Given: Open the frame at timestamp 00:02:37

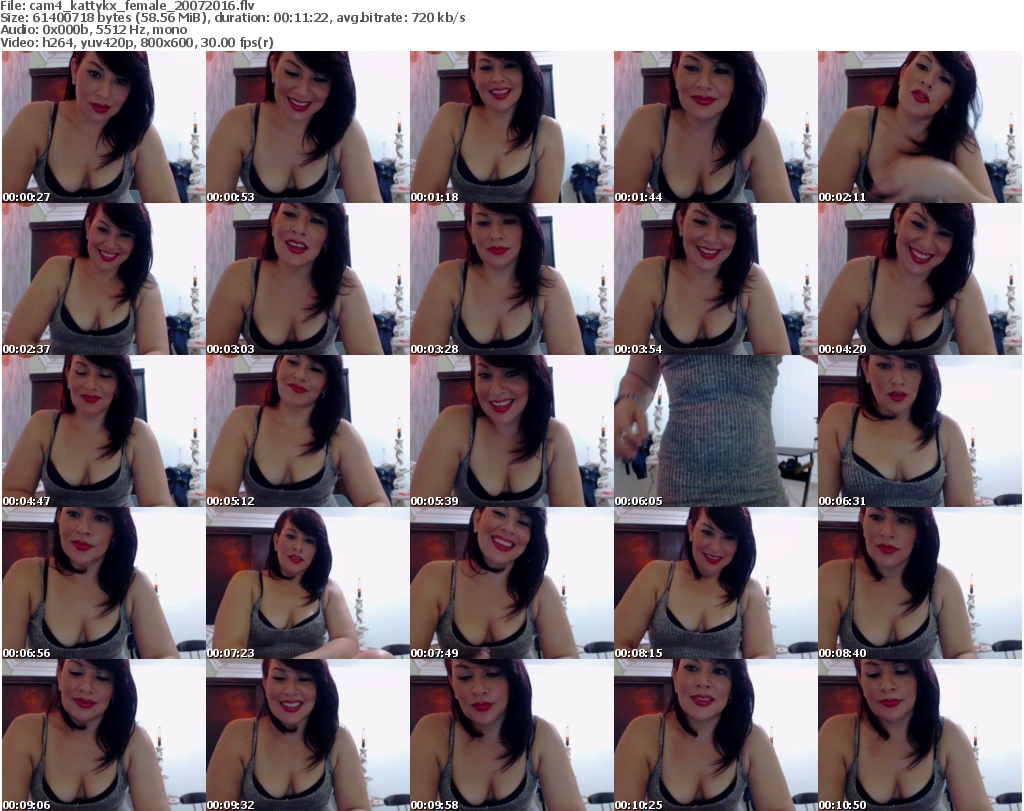Looking at the screenshot, I should (x=103, y=279).
